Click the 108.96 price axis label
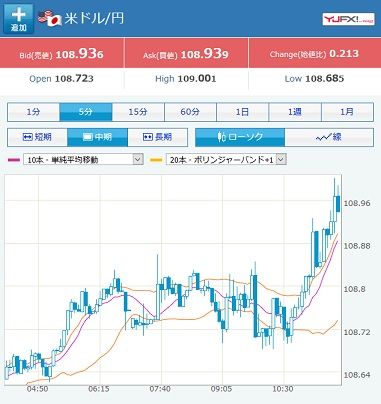 (357, 203)
